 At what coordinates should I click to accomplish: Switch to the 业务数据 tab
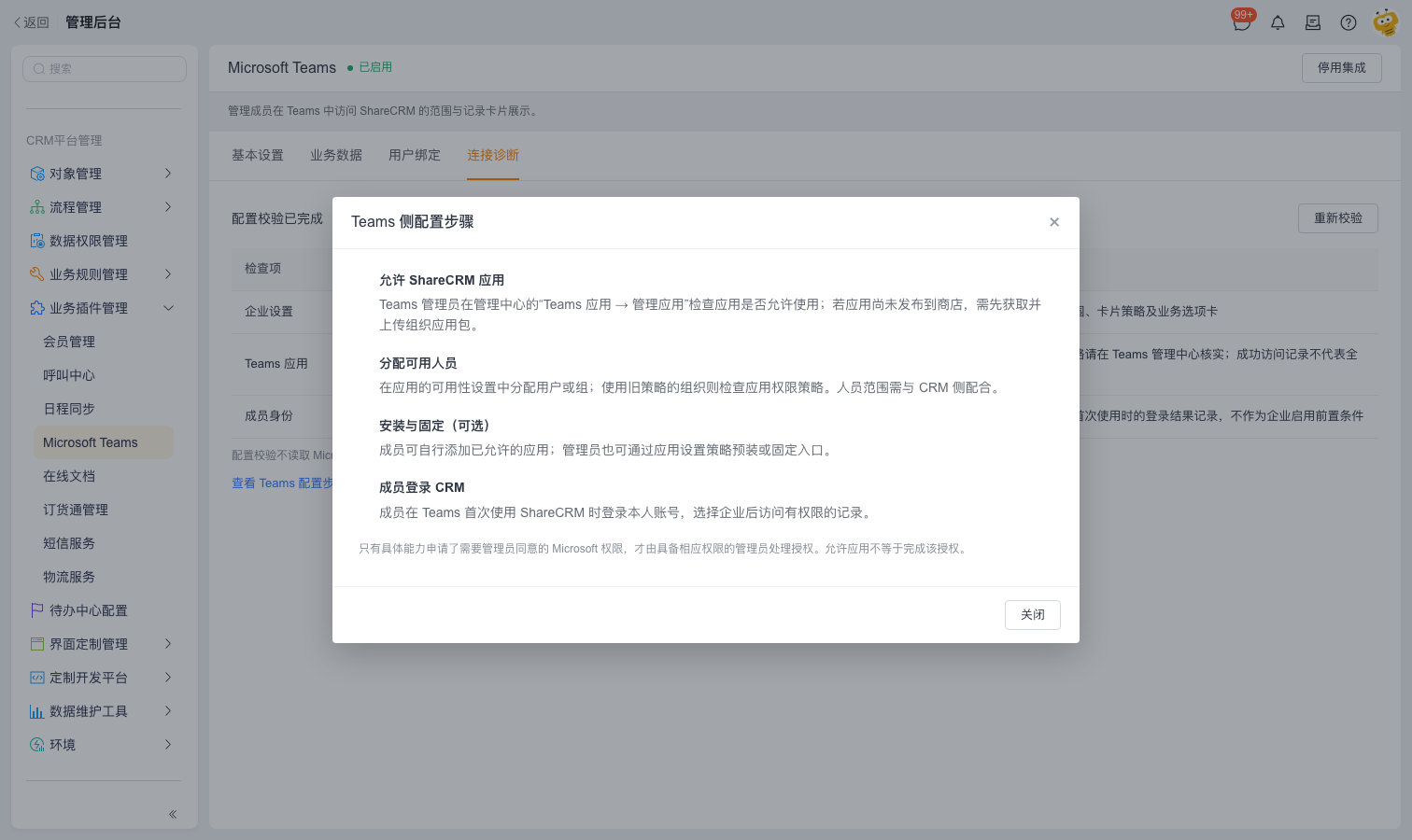(x=336, y=155)
